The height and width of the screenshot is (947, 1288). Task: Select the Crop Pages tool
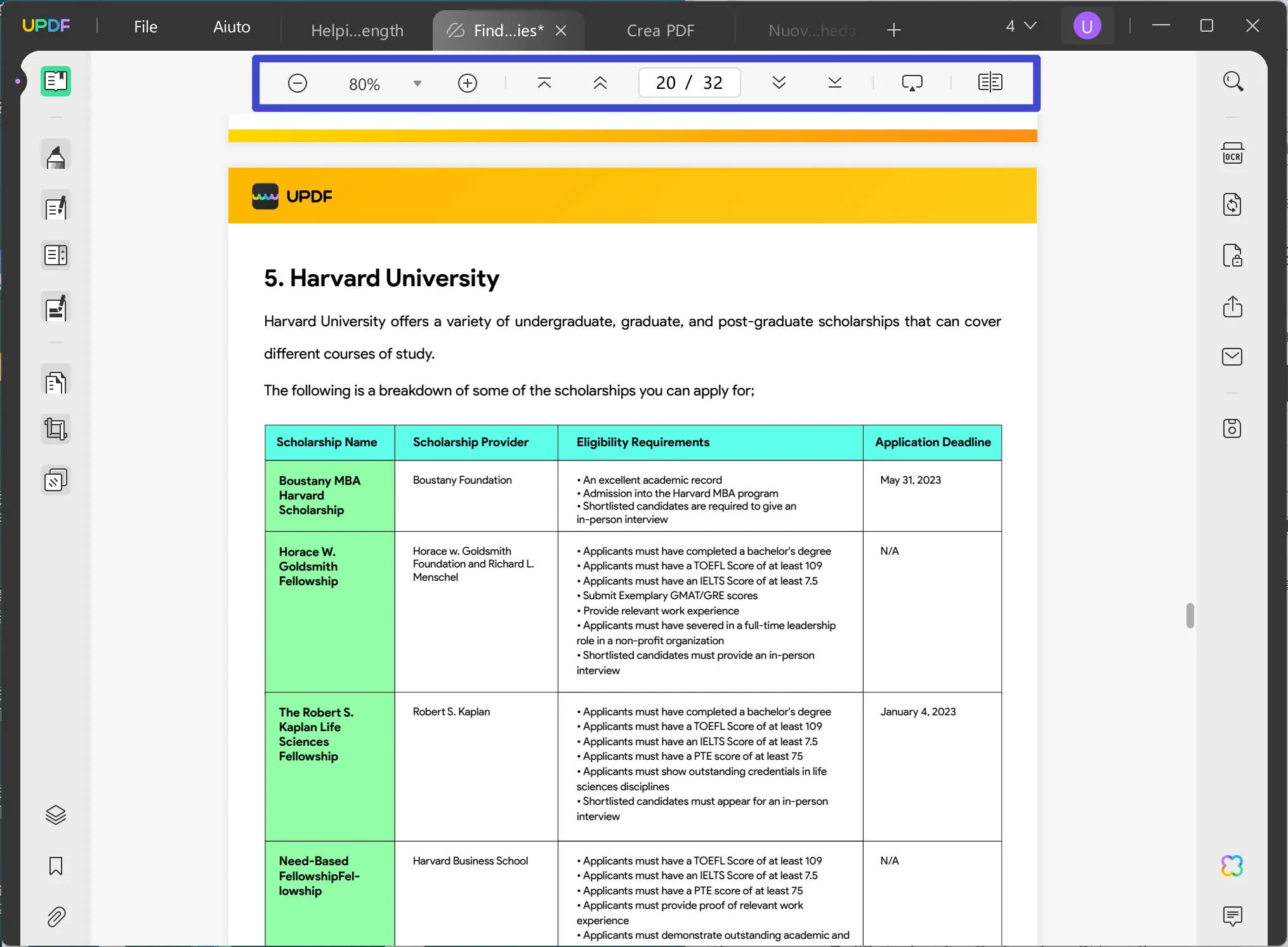[56, 430]
